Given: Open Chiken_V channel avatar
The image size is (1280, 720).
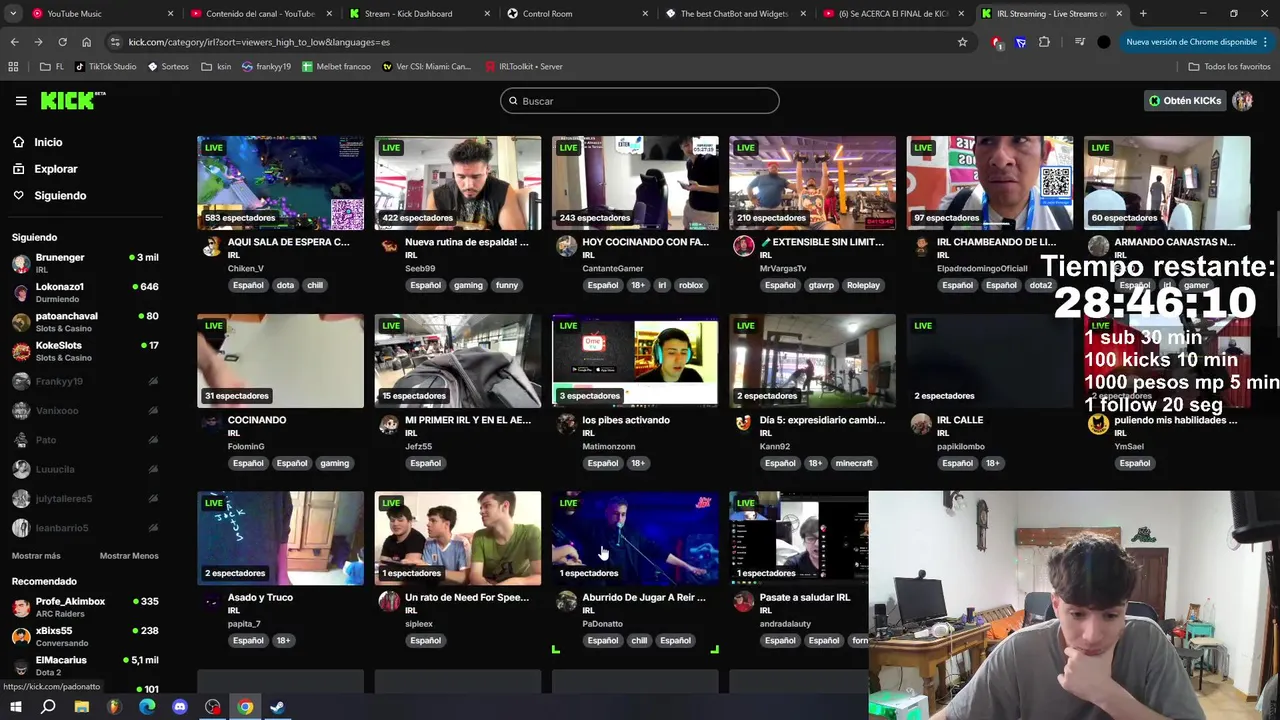Looking at the screenshot, I should pyautogui.click(x=212, y=246).
